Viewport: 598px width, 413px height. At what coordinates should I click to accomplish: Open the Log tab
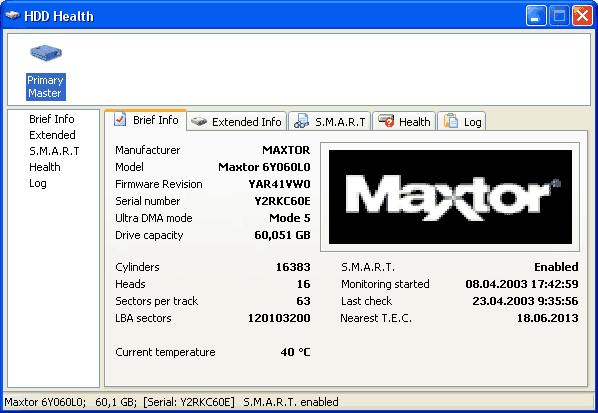(x=462, y=121)
